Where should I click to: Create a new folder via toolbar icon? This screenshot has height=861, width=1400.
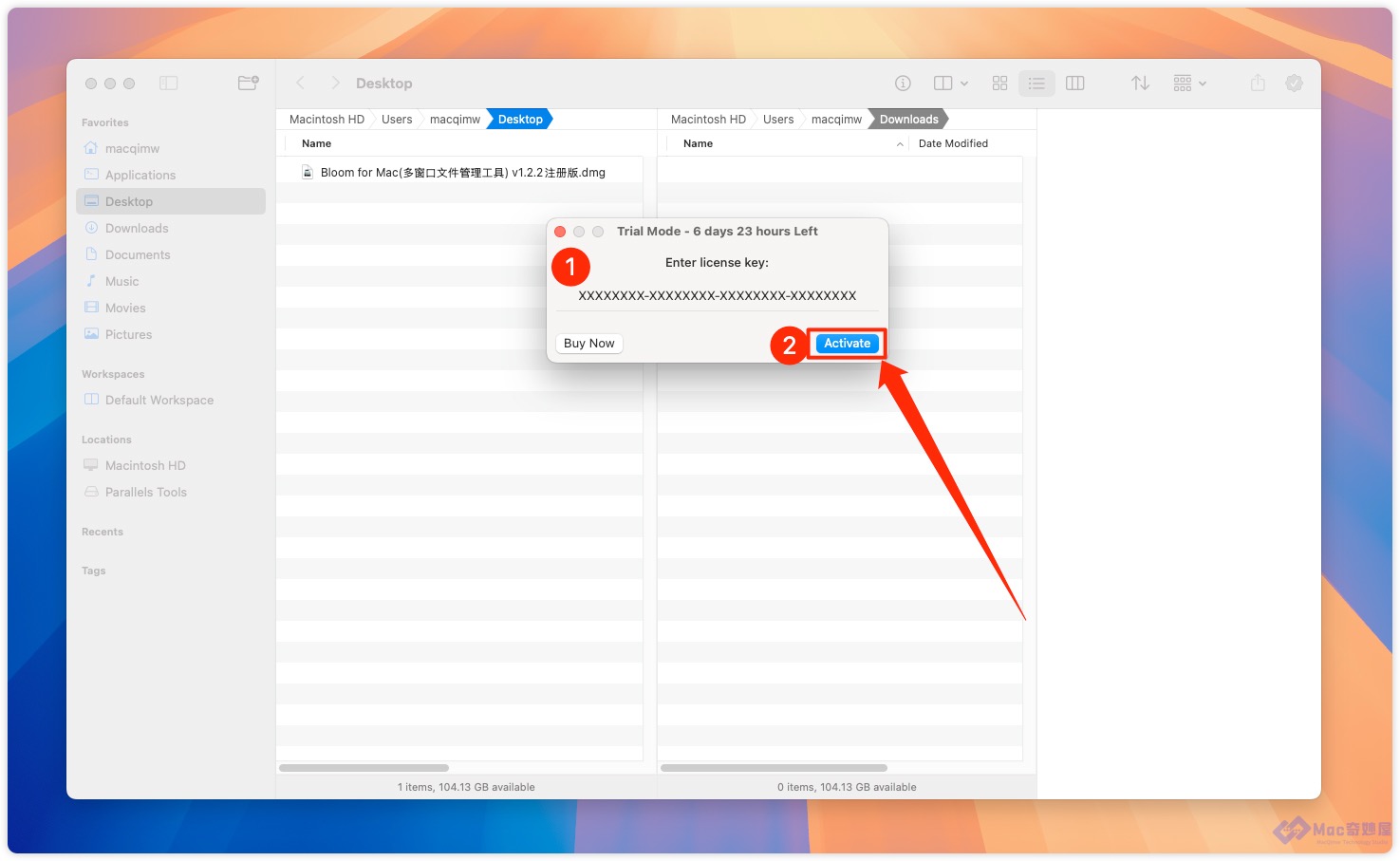pos(248,84)
